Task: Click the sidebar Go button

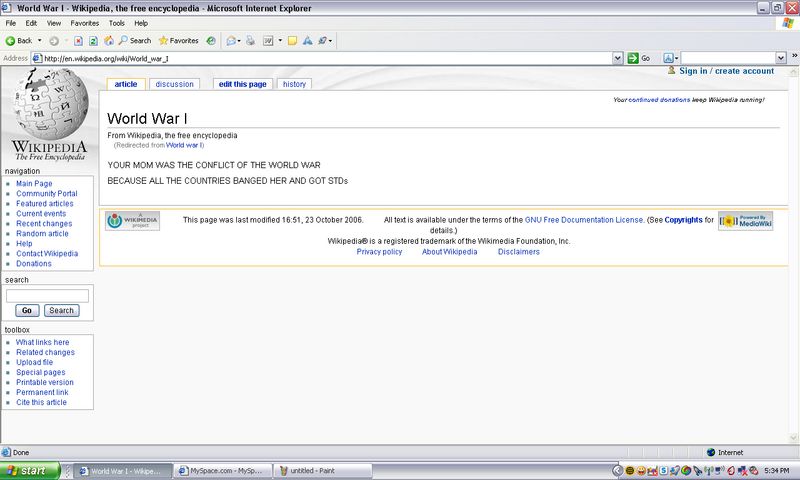Action: tap(27, 311)
